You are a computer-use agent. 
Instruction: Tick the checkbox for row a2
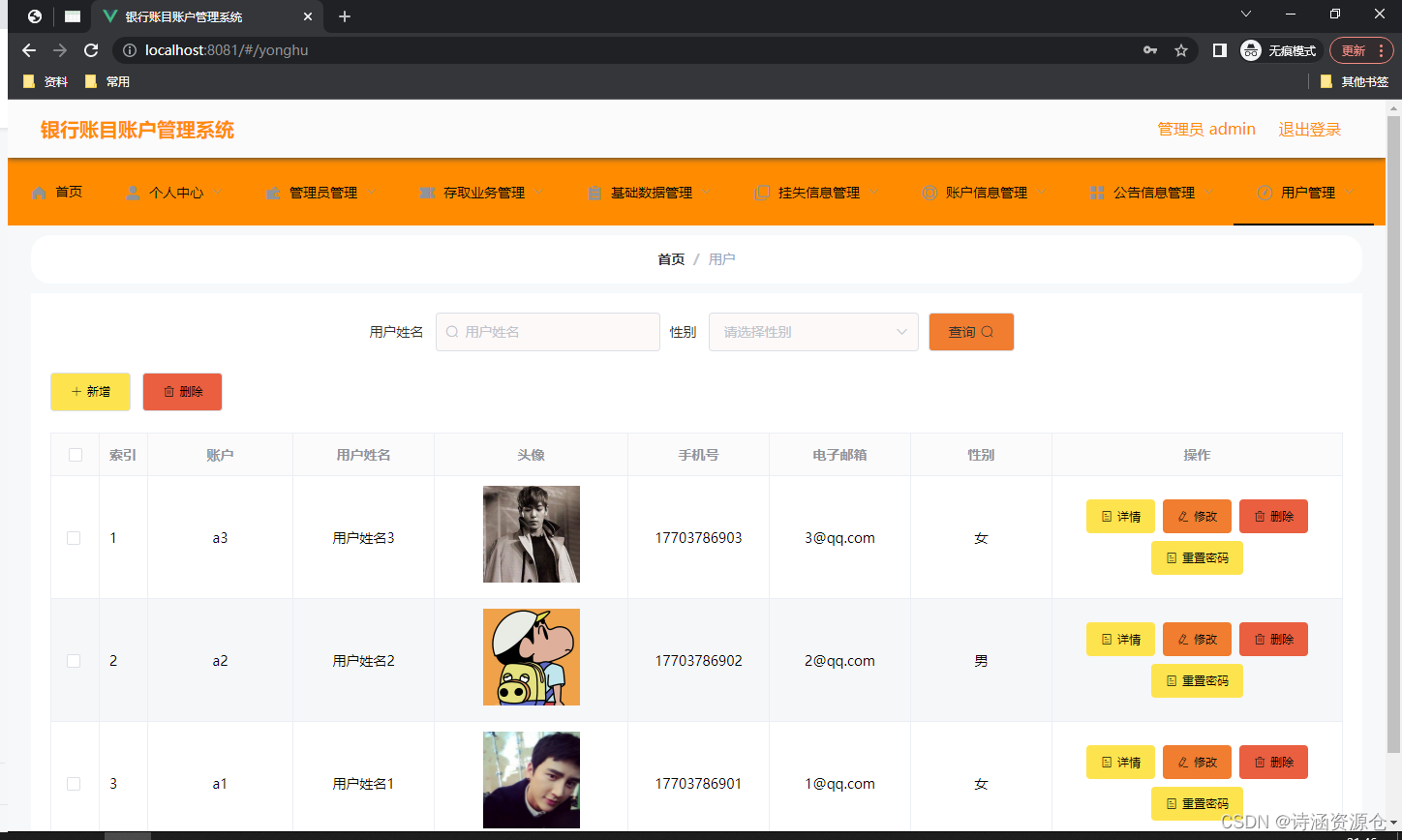74,661
